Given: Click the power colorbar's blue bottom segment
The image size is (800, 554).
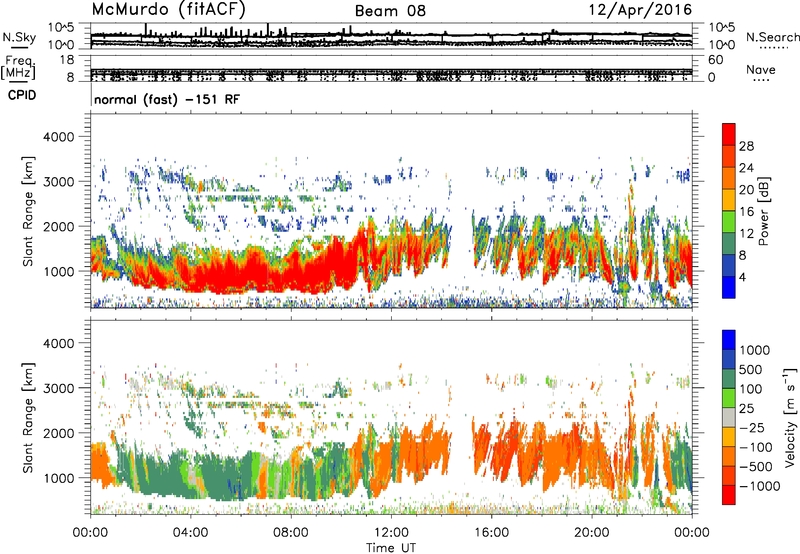Looking at the screenshot, I should pos(729,287).
